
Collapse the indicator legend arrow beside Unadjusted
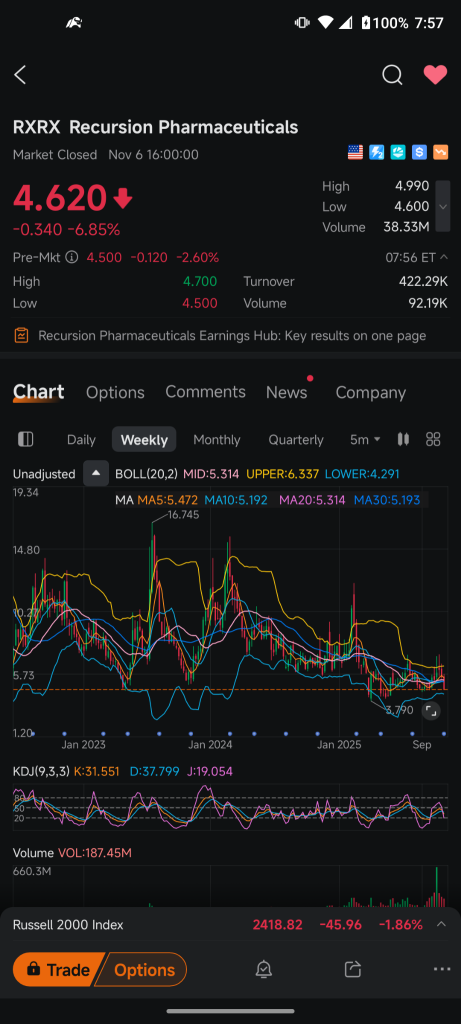pos(96,474)
